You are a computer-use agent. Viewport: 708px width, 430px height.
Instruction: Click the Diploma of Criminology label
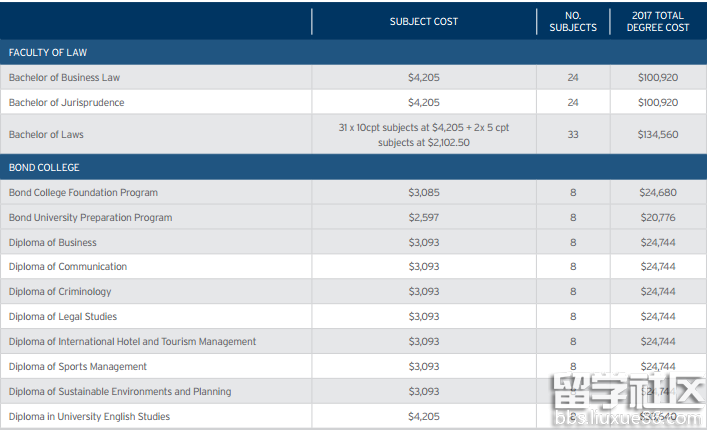tap(60, 291)
